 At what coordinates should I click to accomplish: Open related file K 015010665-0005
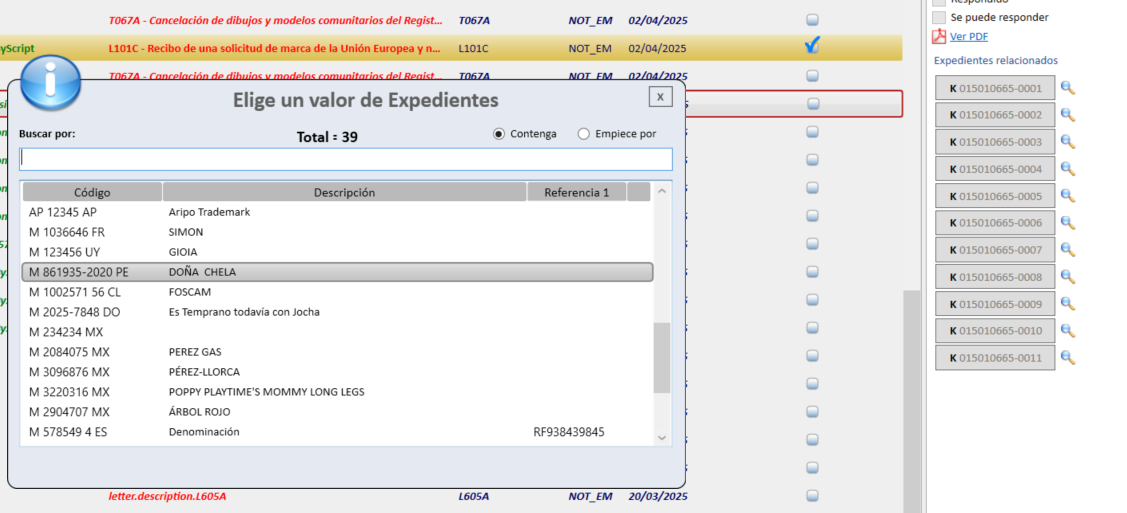coord(995,195)
